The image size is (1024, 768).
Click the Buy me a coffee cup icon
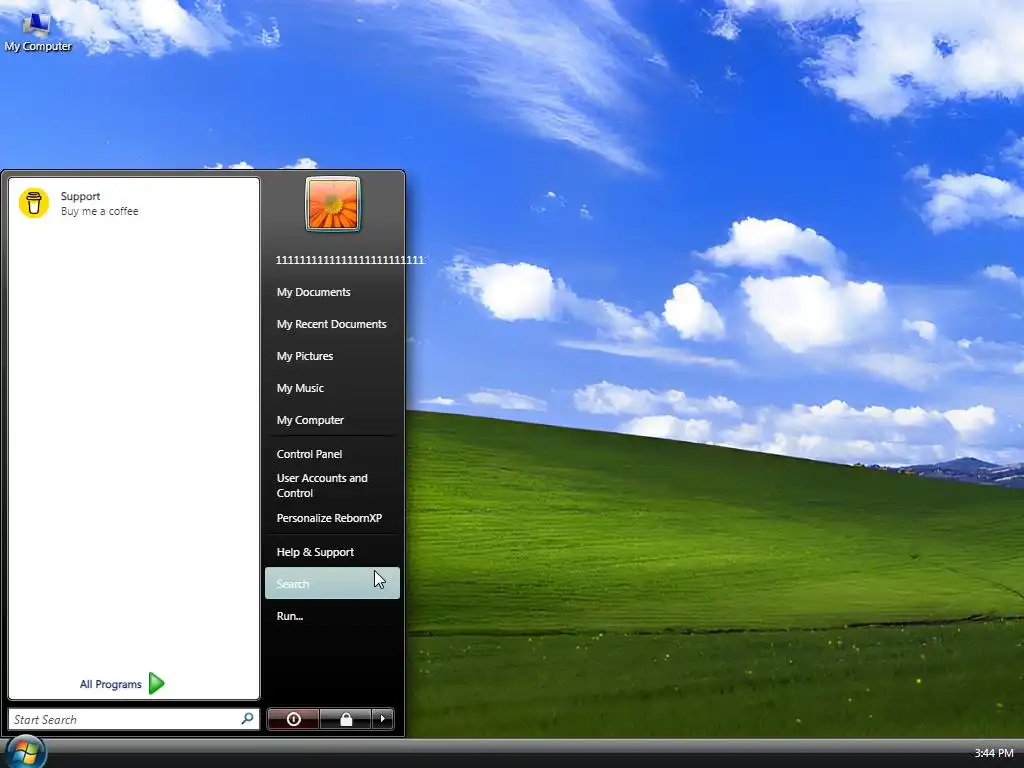coord(34,202)
